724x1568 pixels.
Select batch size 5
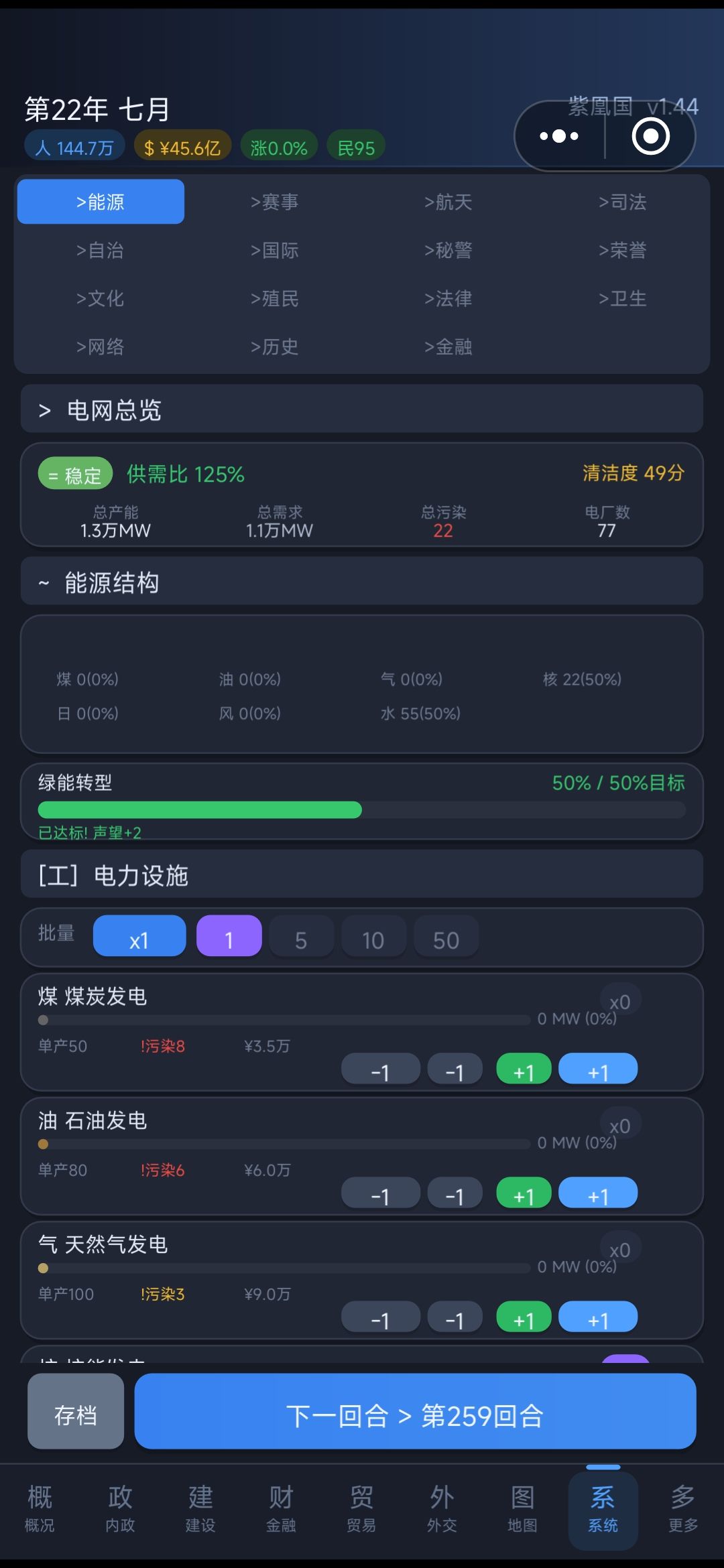[x=301, y=939]
